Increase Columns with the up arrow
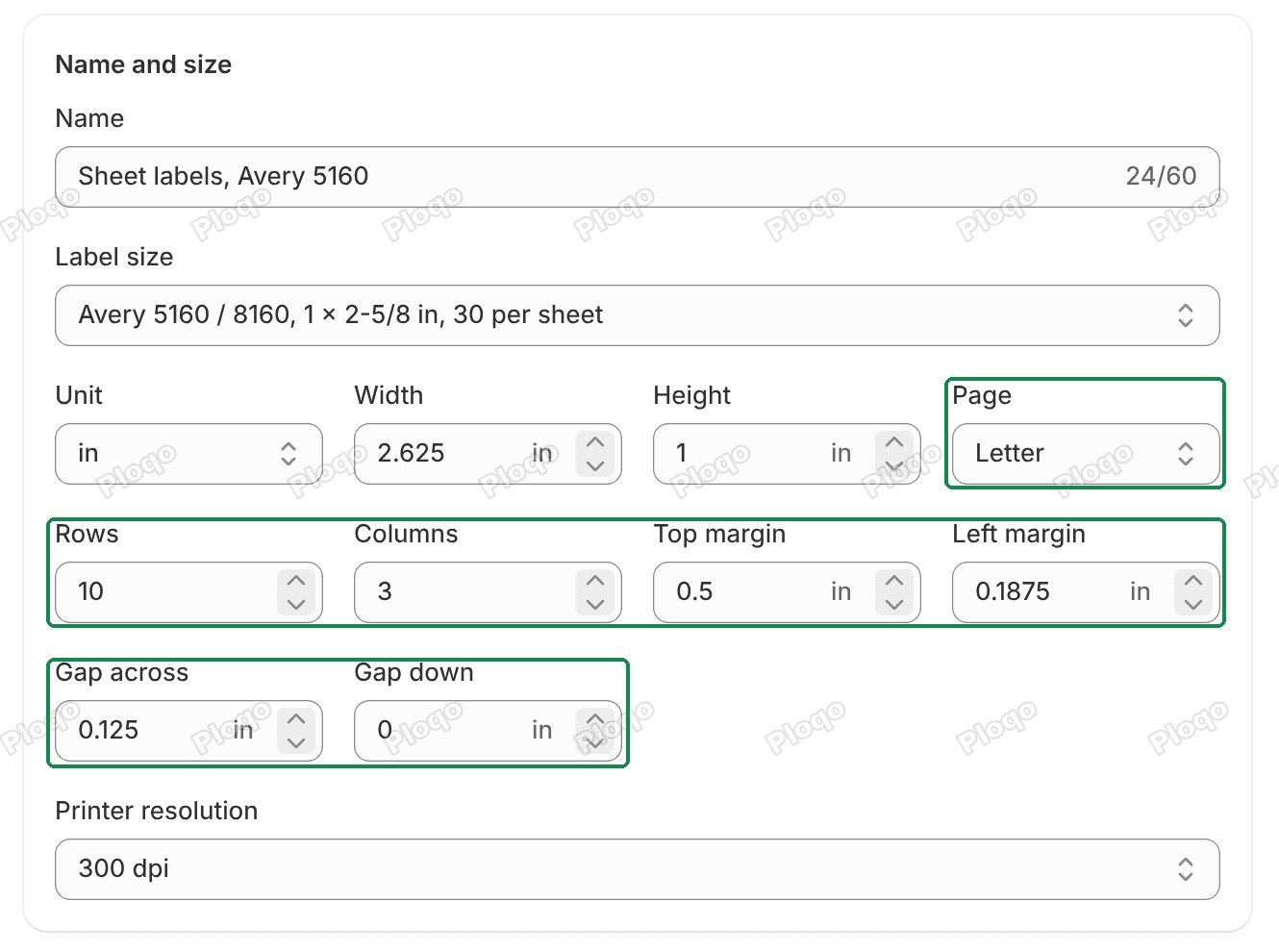Image resolution: width=1279 pixels, height=952 pixels. [595, 581]
